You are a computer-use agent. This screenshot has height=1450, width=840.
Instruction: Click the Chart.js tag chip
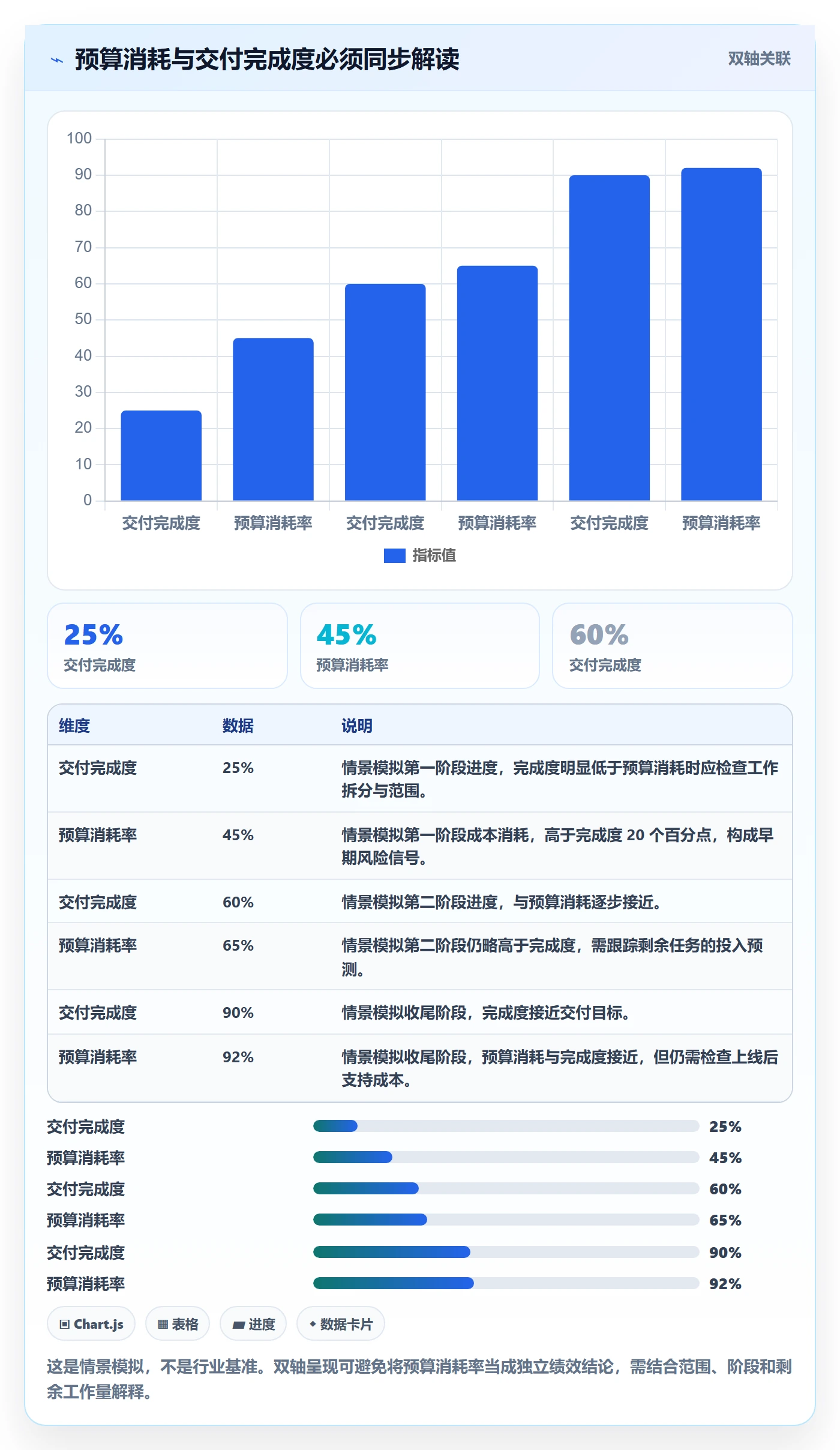pyautogui.click(x=91, y=1323)
